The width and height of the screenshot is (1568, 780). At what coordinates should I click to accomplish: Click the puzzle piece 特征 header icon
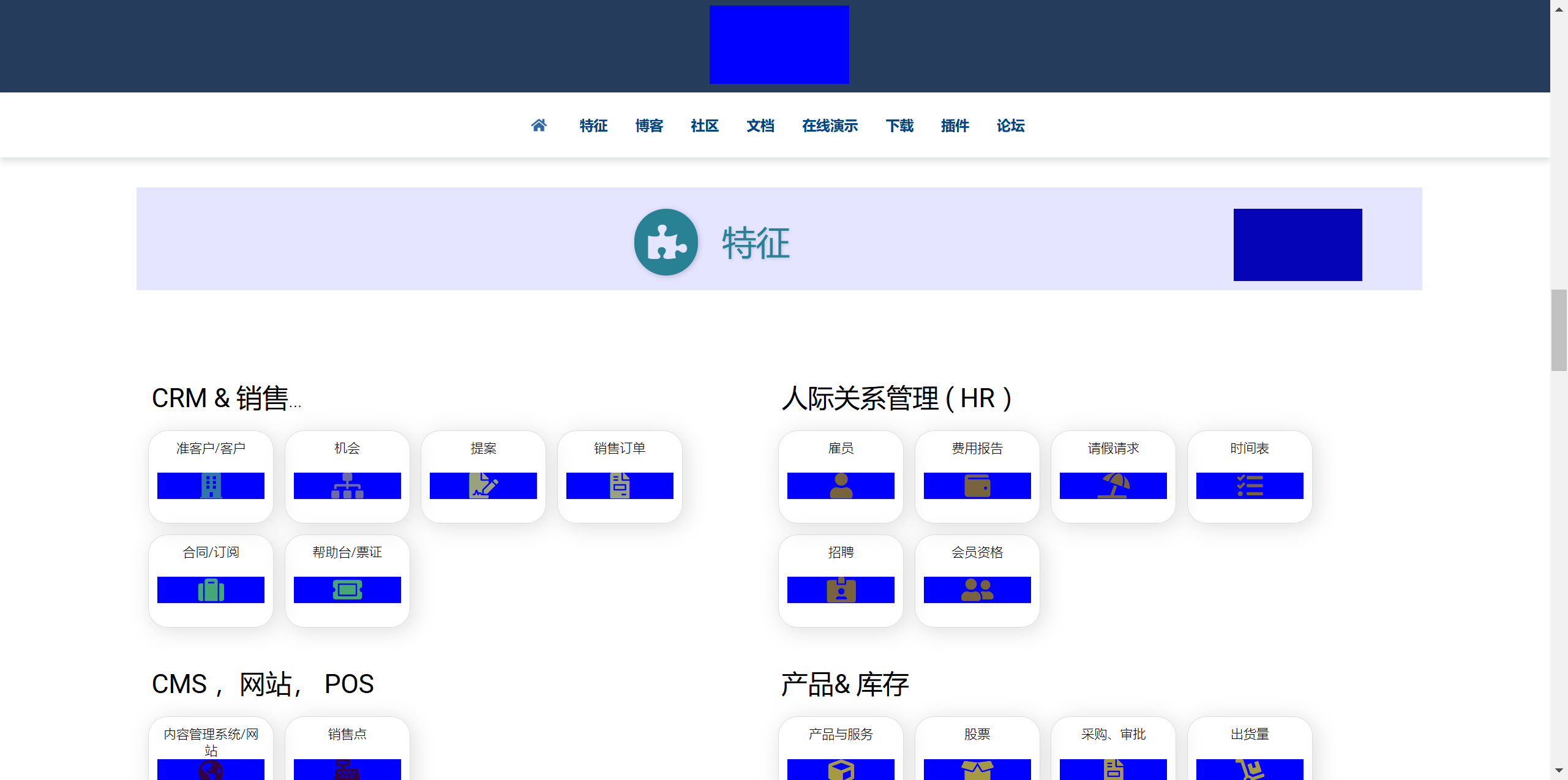(666, 242)
